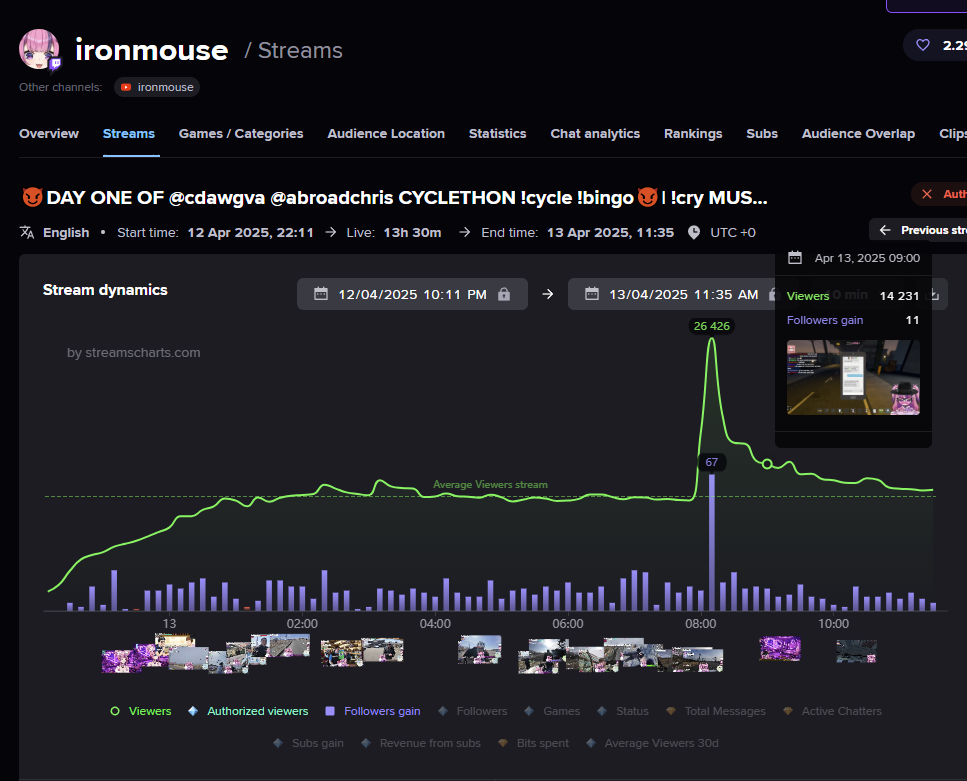Image resolution: width=967 pixels, height=781 pixels.
Task: Click the language translate icon beside English
Action: tap(27, 233)
